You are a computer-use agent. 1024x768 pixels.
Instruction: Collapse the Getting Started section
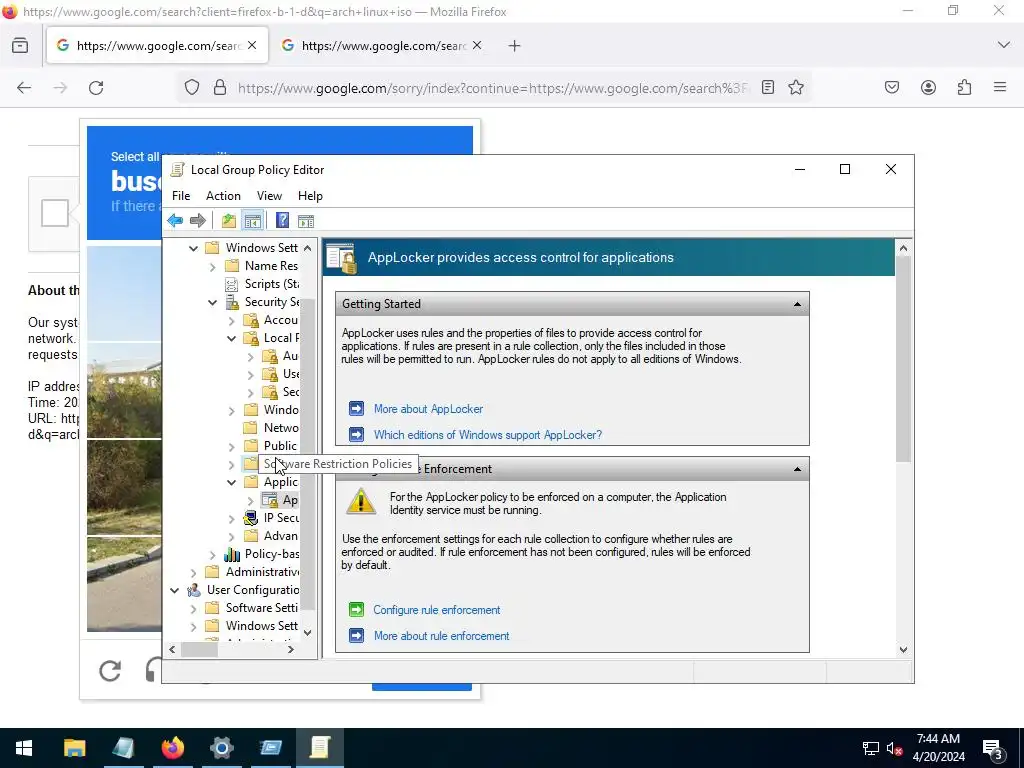pos(797,304)
